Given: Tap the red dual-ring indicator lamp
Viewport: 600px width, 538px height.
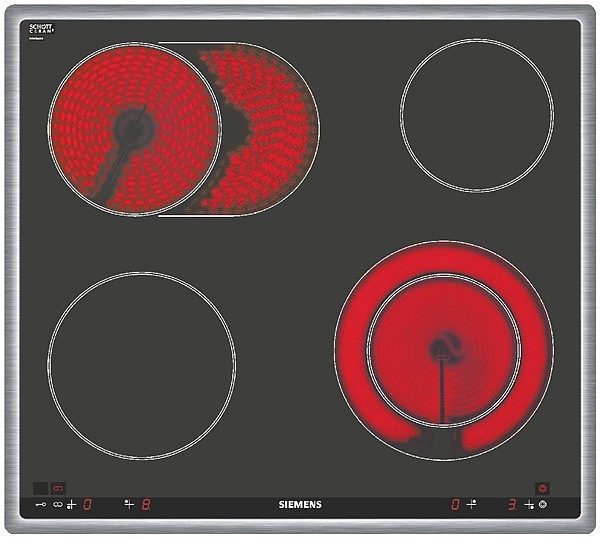Looking at the screenshot, I should tap(542, 488).
